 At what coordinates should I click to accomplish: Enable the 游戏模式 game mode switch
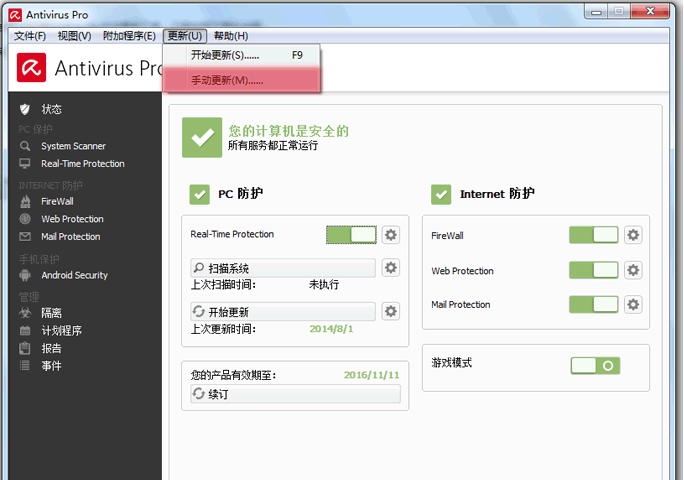coord(595,366)
